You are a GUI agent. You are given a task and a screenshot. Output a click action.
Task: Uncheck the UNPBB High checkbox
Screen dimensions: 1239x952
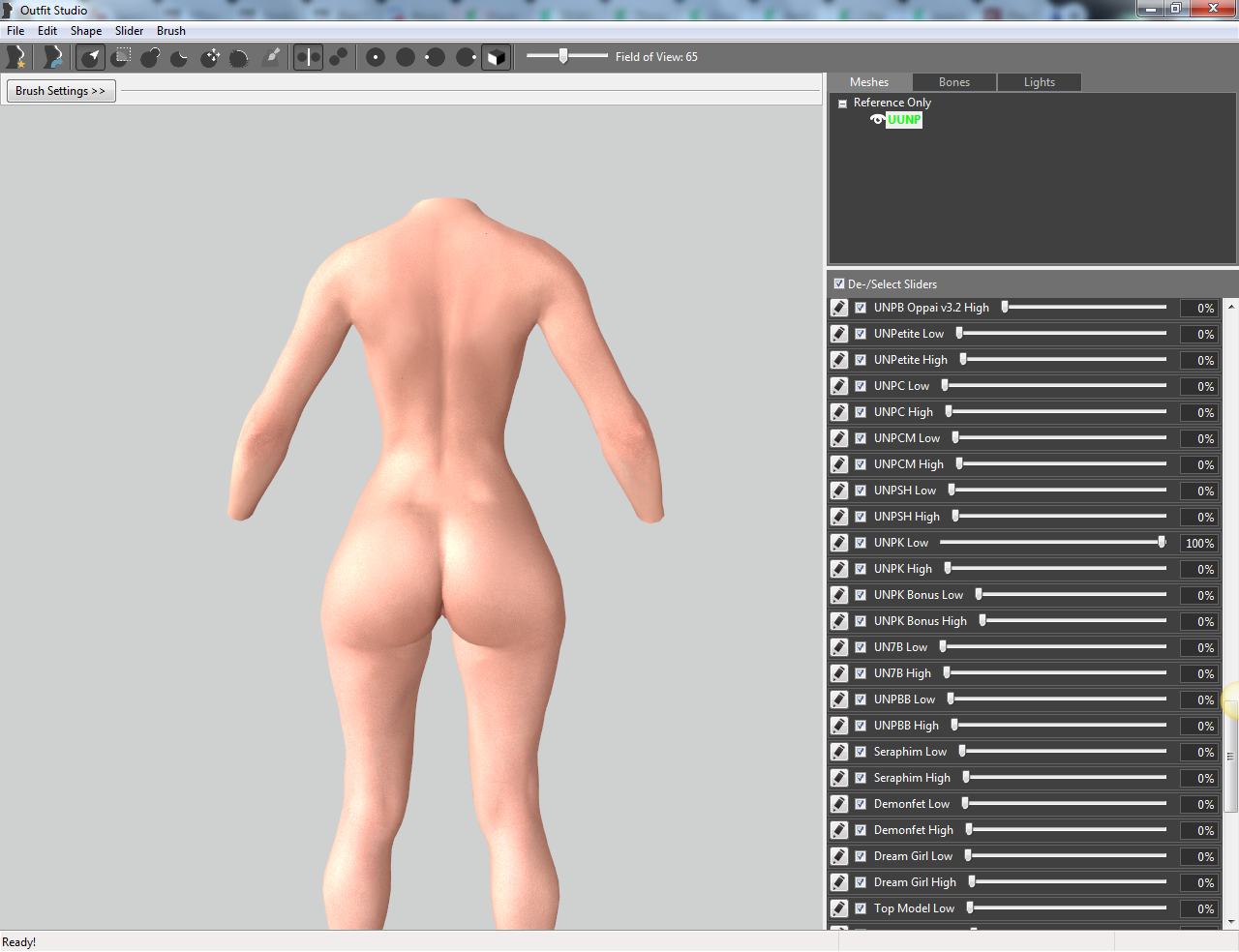tap(861, 726)
